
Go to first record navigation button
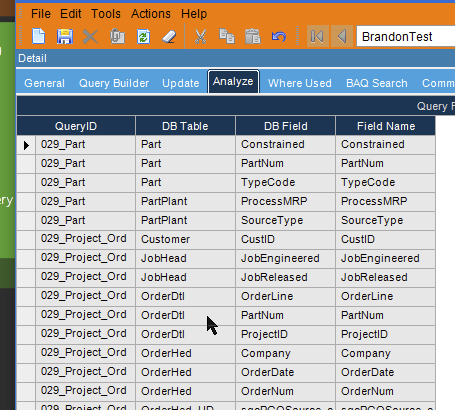coord(317,36)
